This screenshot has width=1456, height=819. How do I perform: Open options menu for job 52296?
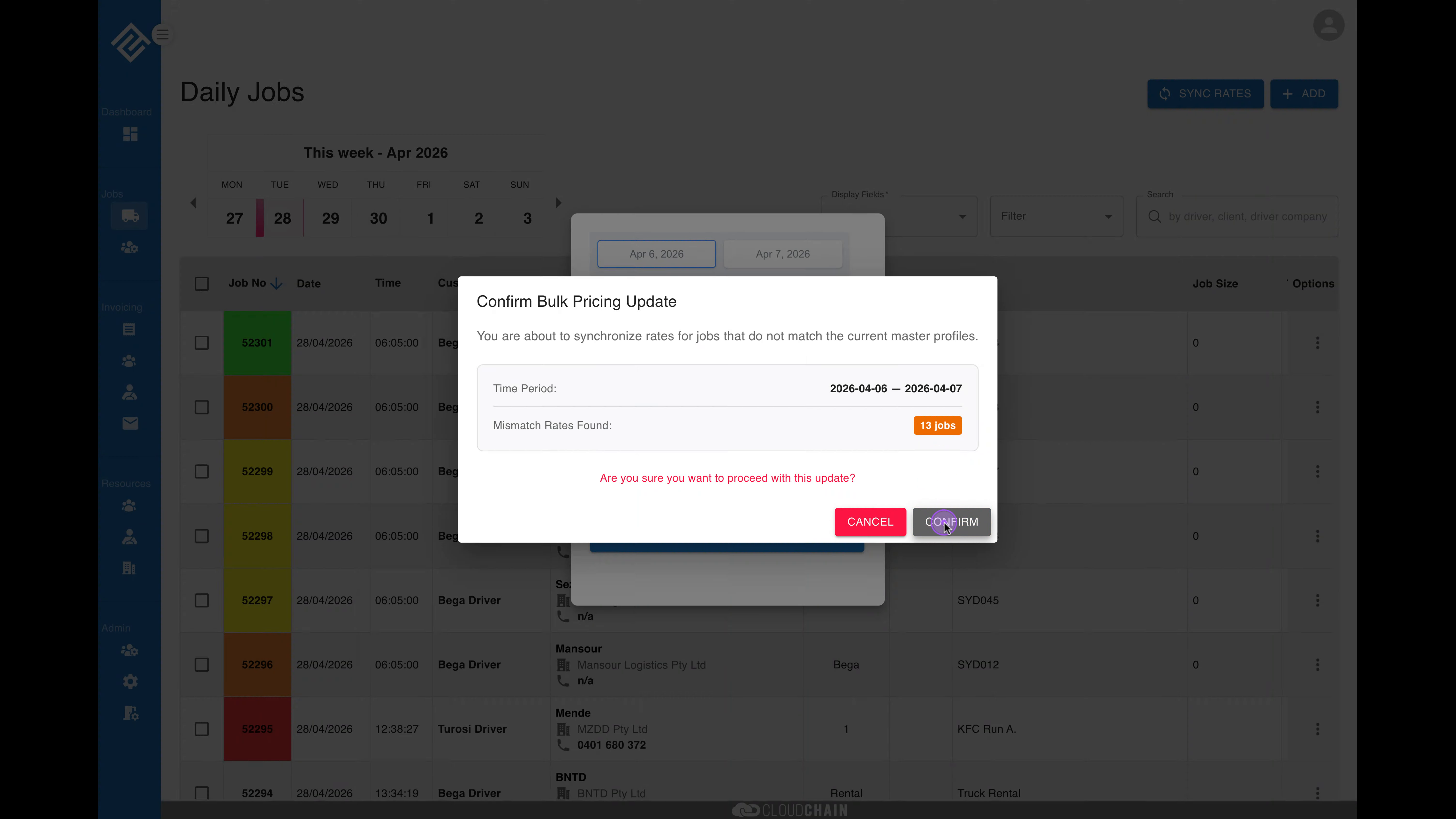coord(1318,665)
